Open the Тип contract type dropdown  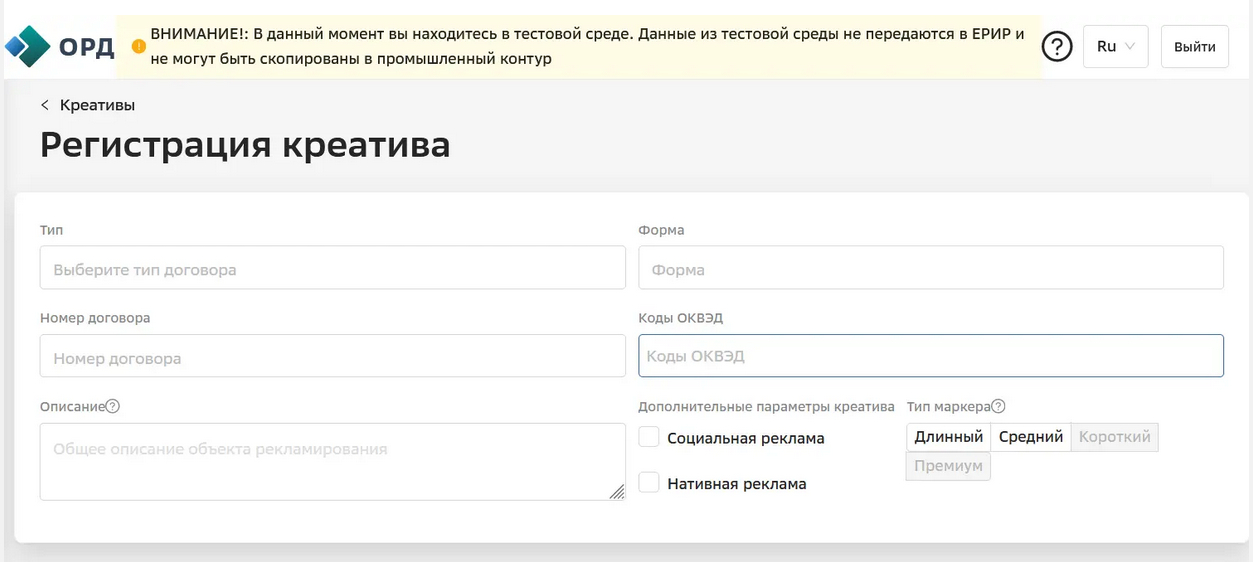[x=333, y=268]
